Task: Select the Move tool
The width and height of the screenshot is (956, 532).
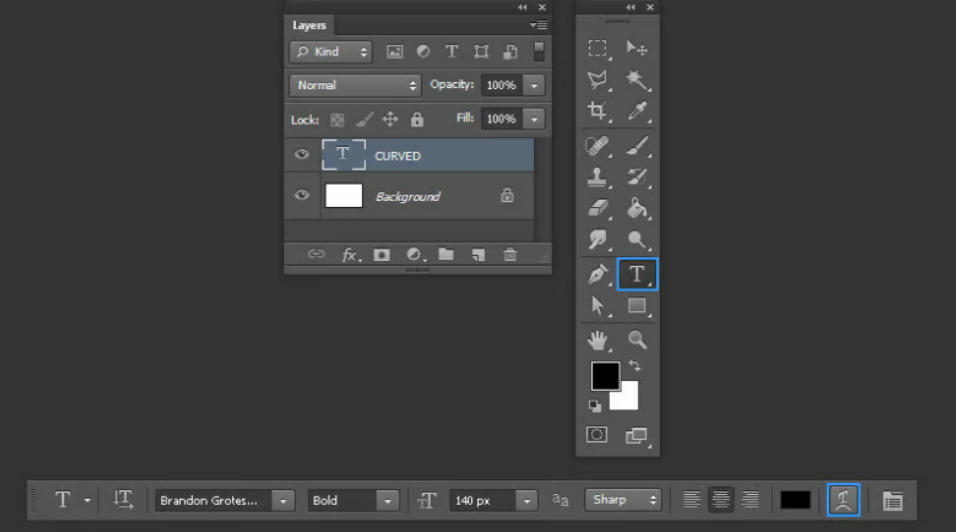Action: point(637,48)
